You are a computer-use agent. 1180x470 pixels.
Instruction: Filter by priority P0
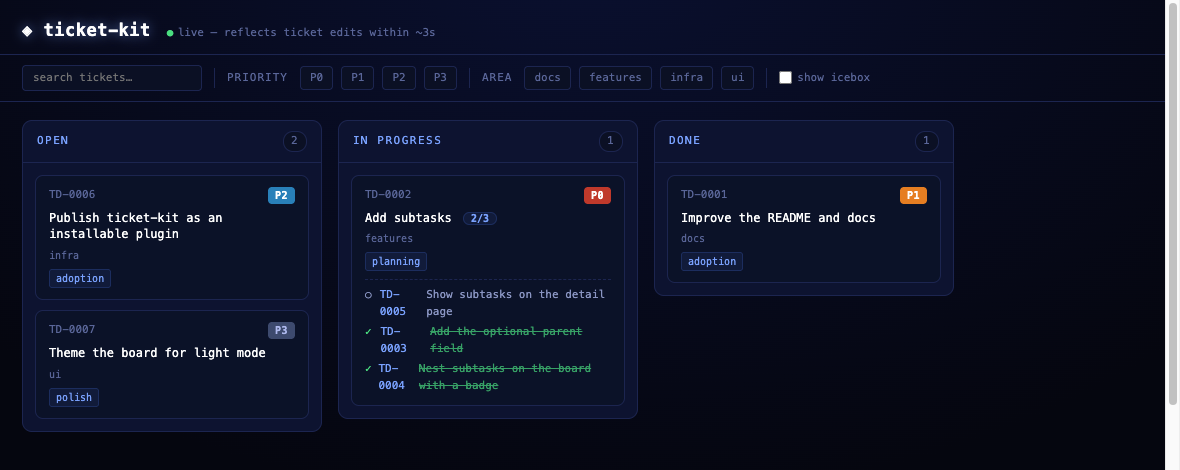(x=317, y=77)
